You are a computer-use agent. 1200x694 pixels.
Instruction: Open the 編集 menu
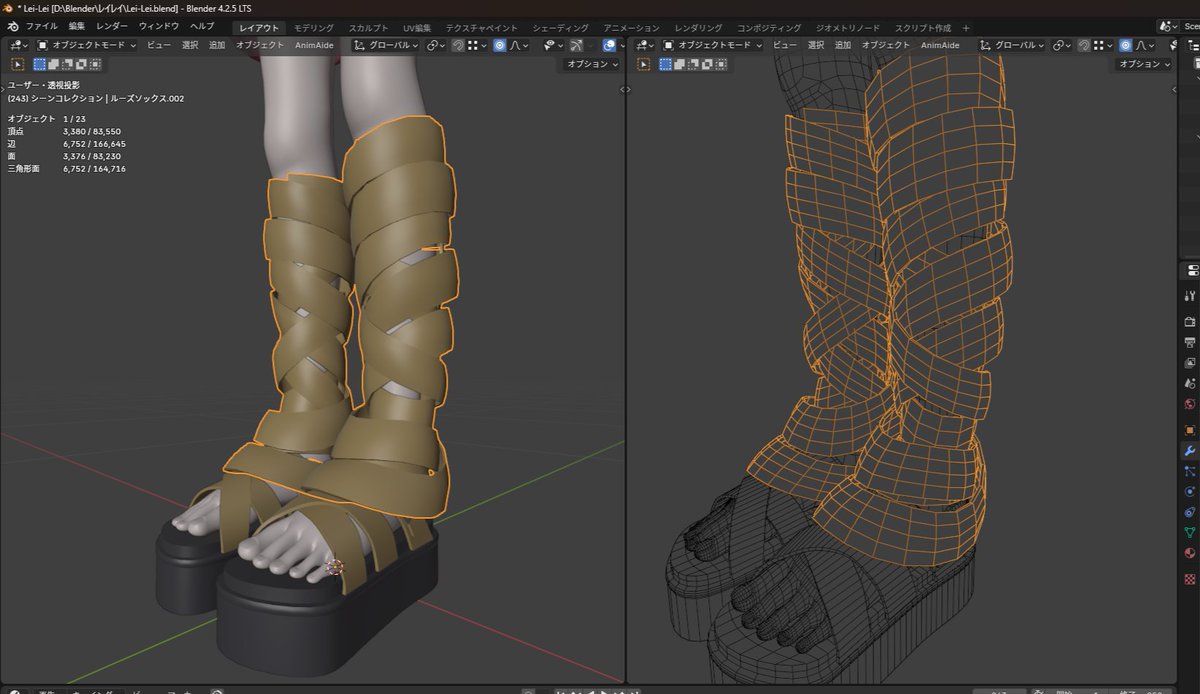pos(77,26)
